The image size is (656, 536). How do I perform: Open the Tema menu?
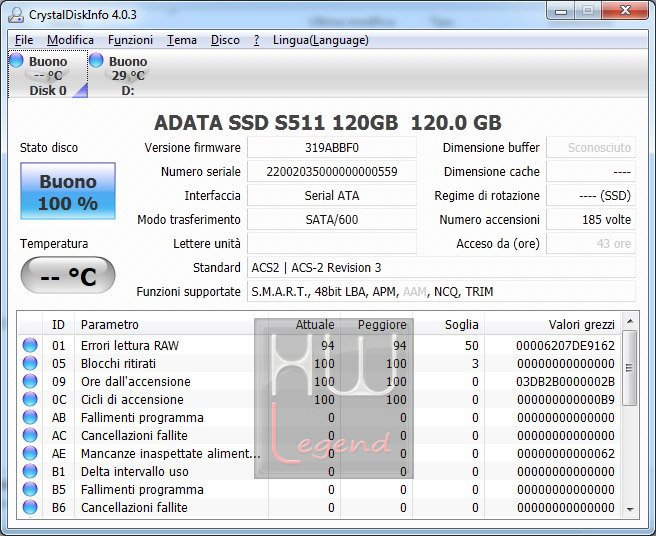click(x=182, y=40)
